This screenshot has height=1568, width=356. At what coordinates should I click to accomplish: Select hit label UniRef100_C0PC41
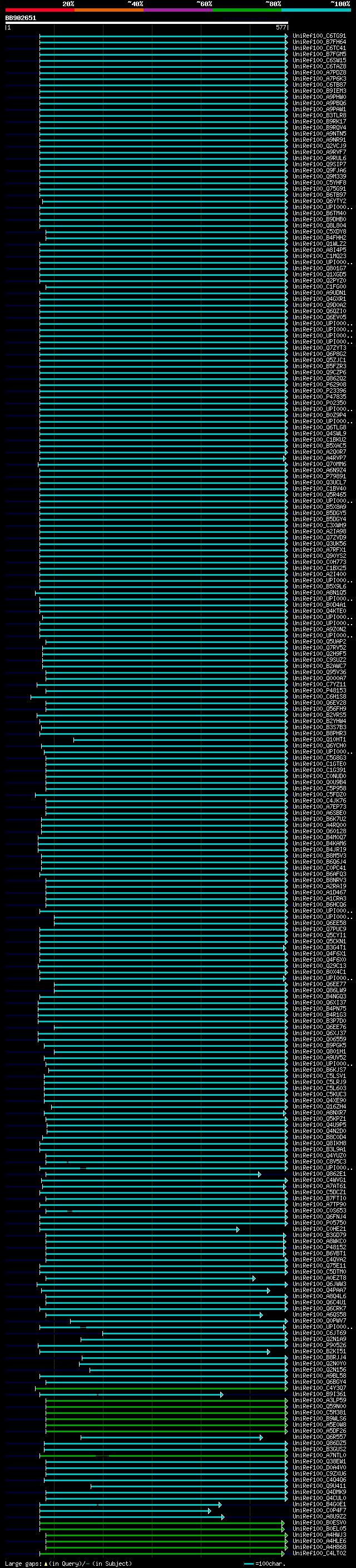coord(319,869)
